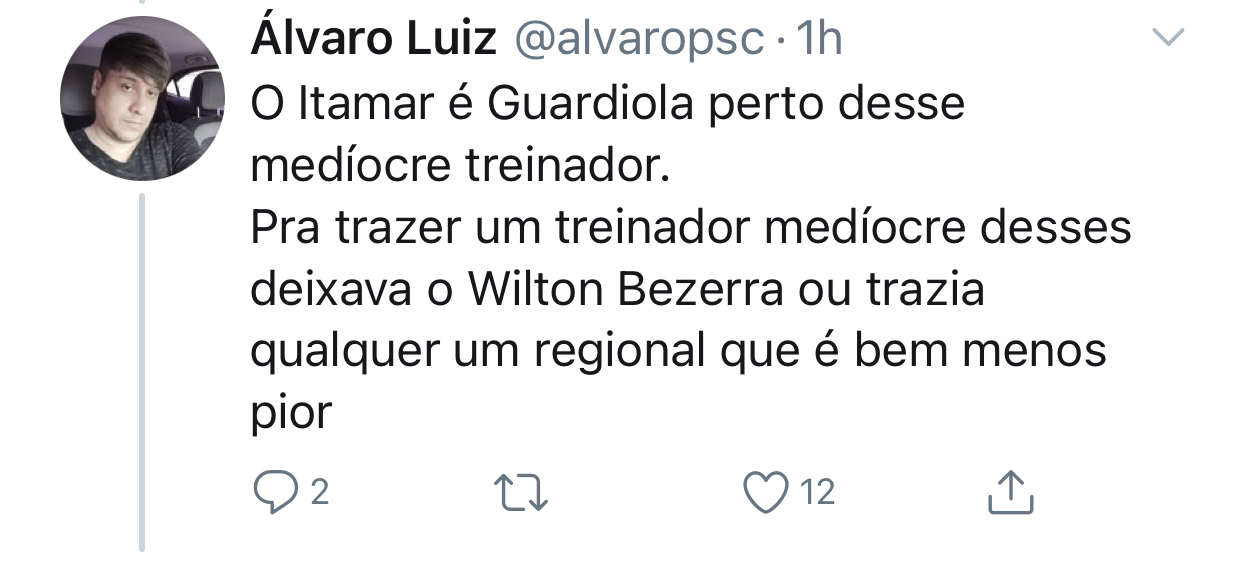Share the tweet using the upload arrow icon
This screenshot has width=1242, height=569.
click(x=1010, y=492)
